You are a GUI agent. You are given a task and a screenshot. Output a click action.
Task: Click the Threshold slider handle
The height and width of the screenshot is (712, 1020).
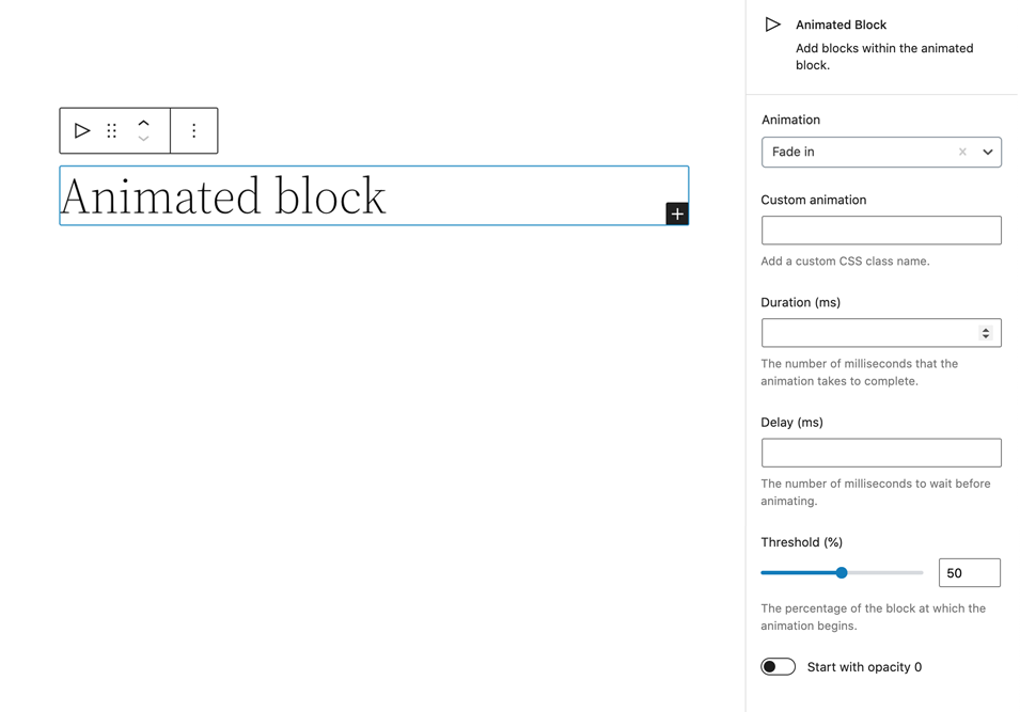(x=841, y=572)
